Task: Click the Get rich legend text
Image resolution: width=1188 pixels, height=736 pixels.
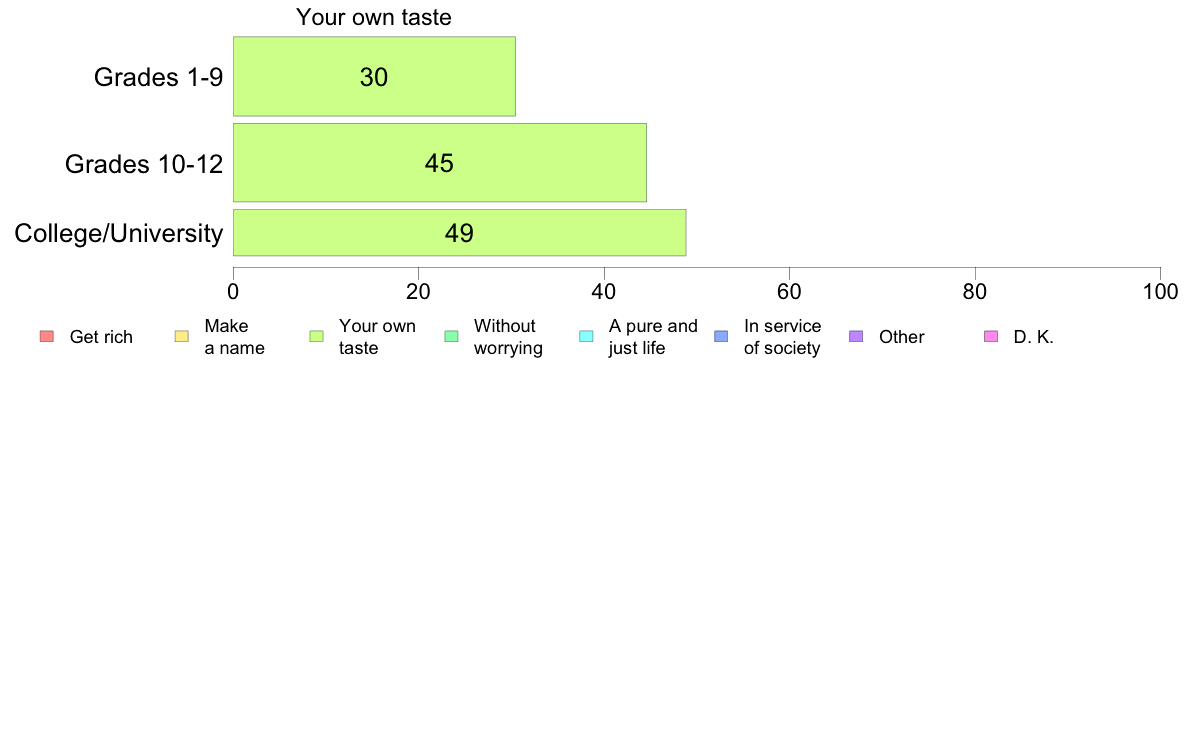Action: tap(101, 337)
